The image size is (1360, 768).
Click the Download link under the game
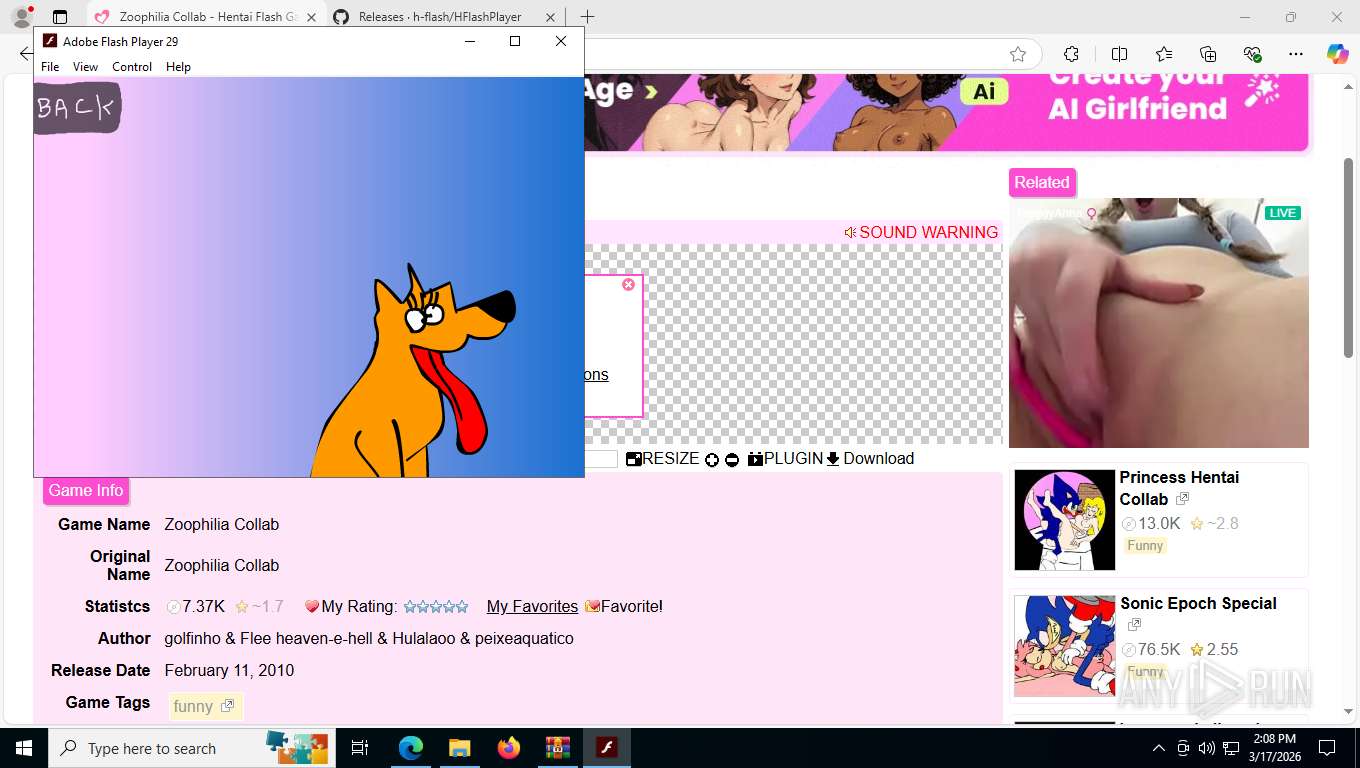click(x=870, y=459)
